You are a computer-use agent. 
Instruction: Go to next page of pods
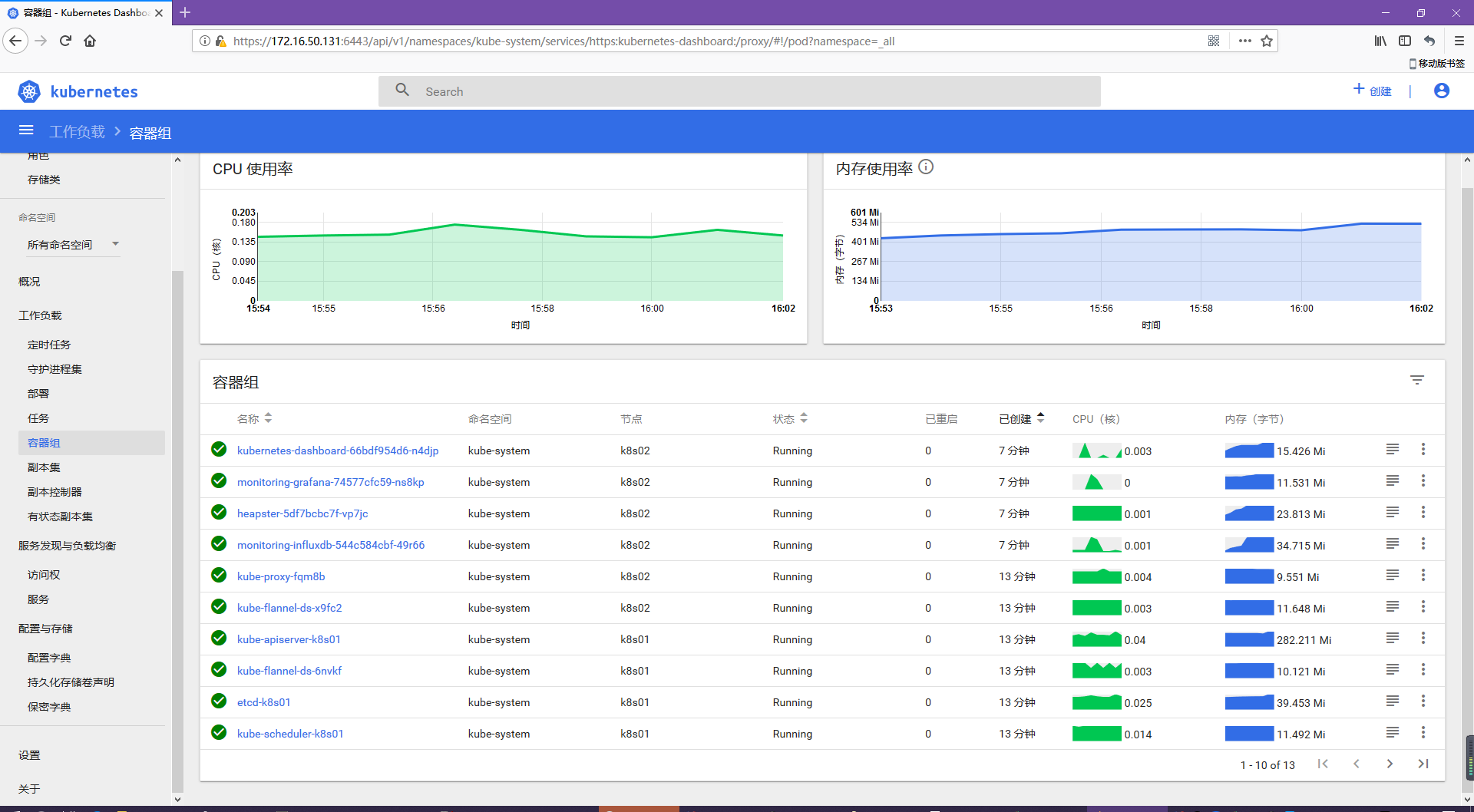pyautogui.click(x=1390, y=764)
